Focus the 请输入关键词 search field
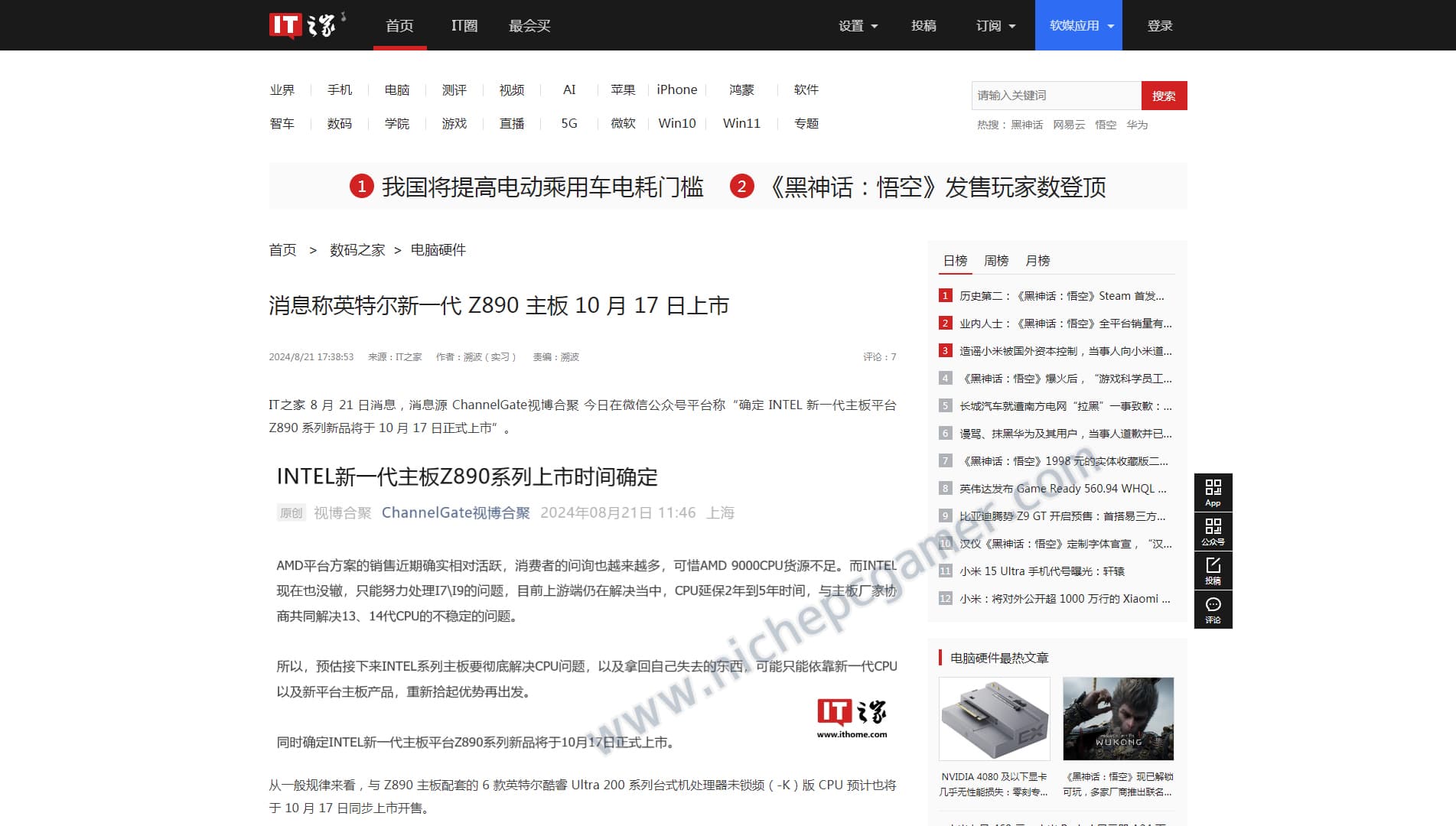 click(1056, 96)
